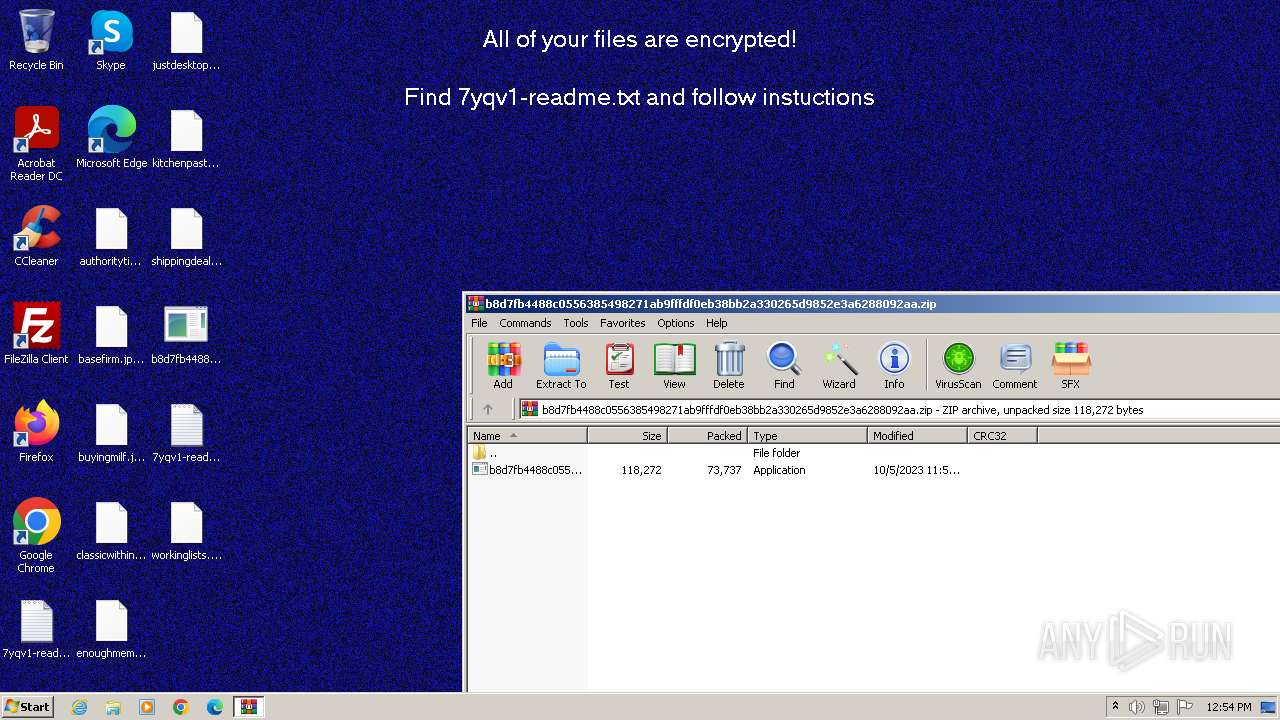
Task: Click the Find magnifier icon
Action: pos(784,365)
